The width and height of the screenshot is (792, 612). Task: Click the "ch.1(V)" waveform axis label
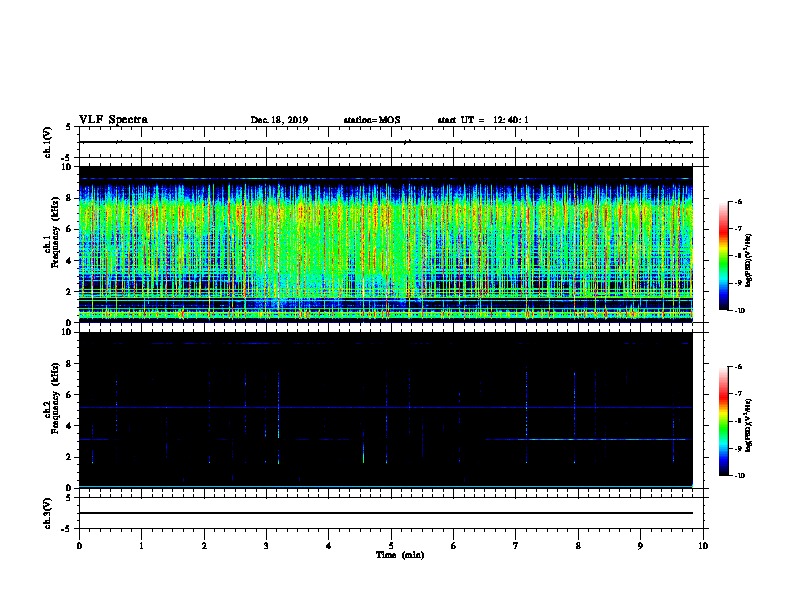[x=48, y=142]
